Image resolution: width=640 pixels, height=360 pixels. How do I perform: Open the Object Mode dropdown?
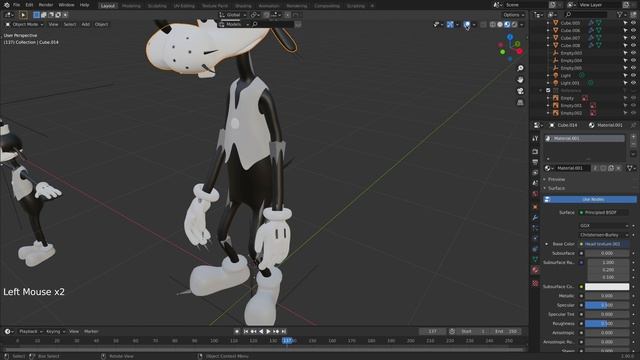pyautogui.click(x=24, y=24)
